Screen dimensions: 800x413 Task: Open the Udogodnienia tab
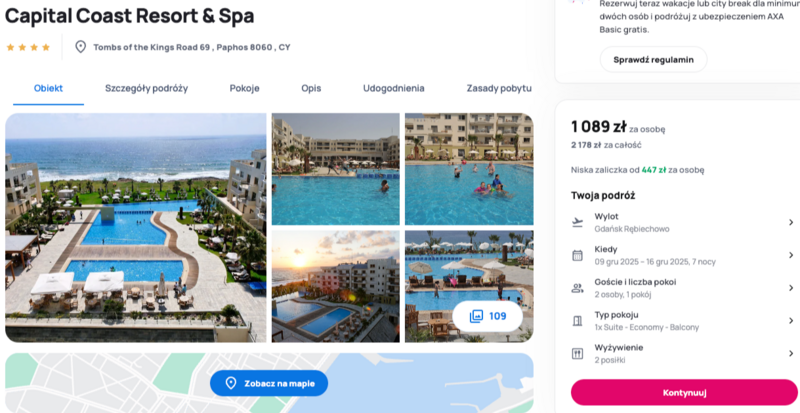coord(393,88)
